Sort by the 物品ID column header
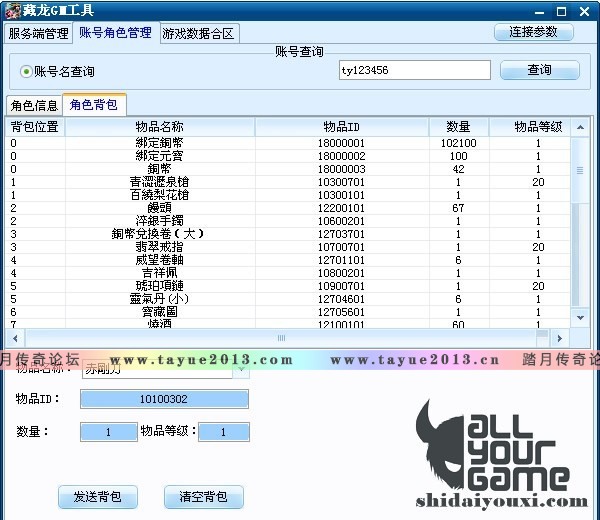The image size is (600, 520). [x=341, y=127]
